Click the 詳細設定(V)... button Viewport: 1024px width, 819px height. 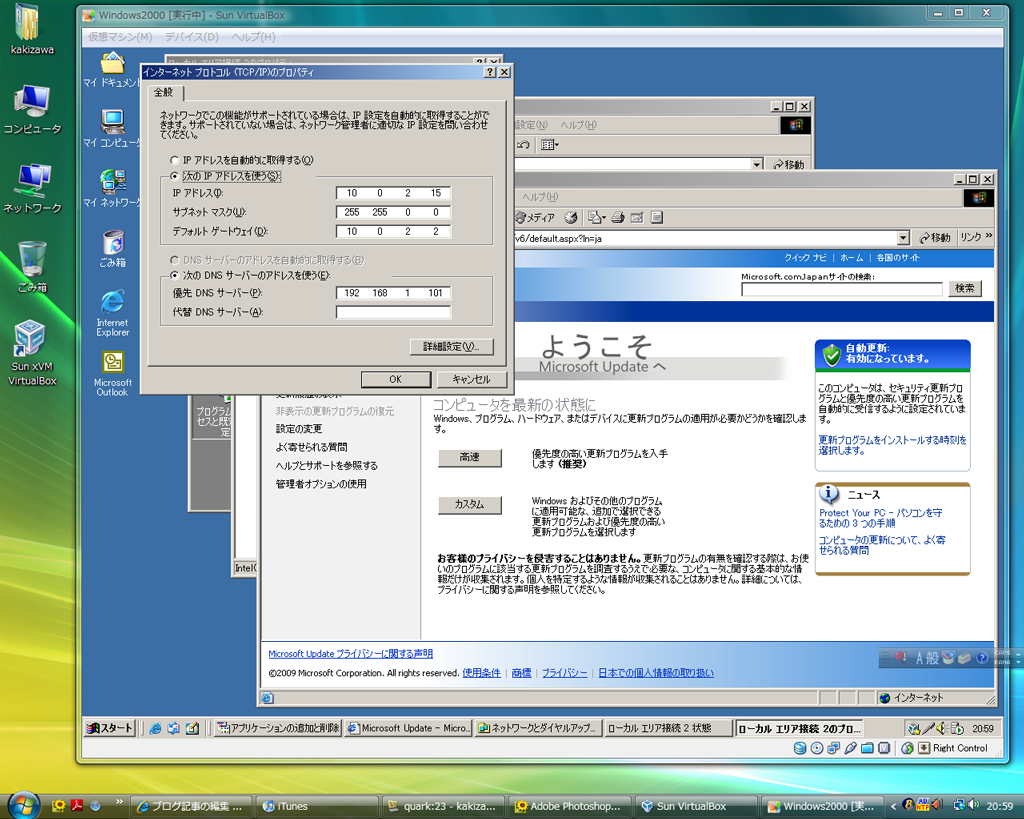pos(451,347)
